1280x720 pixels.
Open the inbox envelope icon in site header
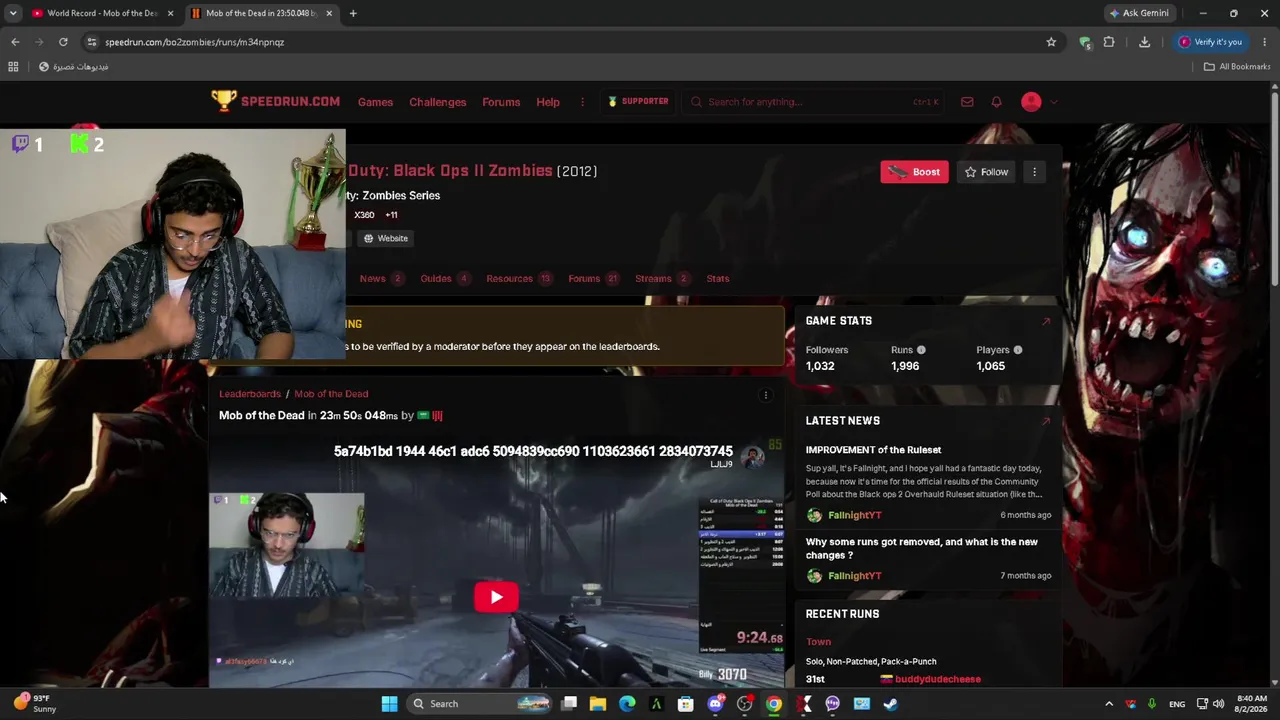tap(967, 102)
